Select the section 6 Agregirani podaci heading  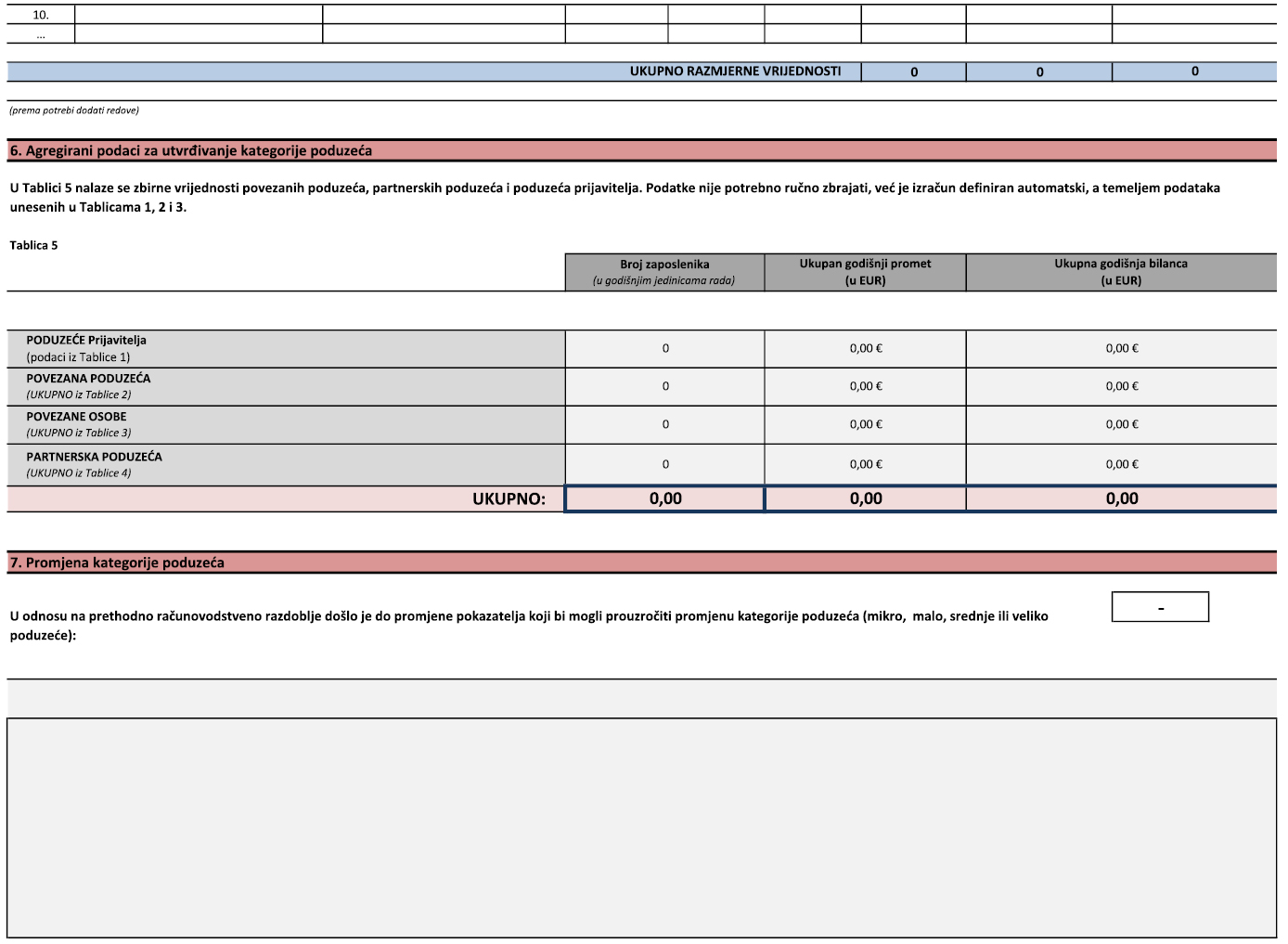click(191, 151)
